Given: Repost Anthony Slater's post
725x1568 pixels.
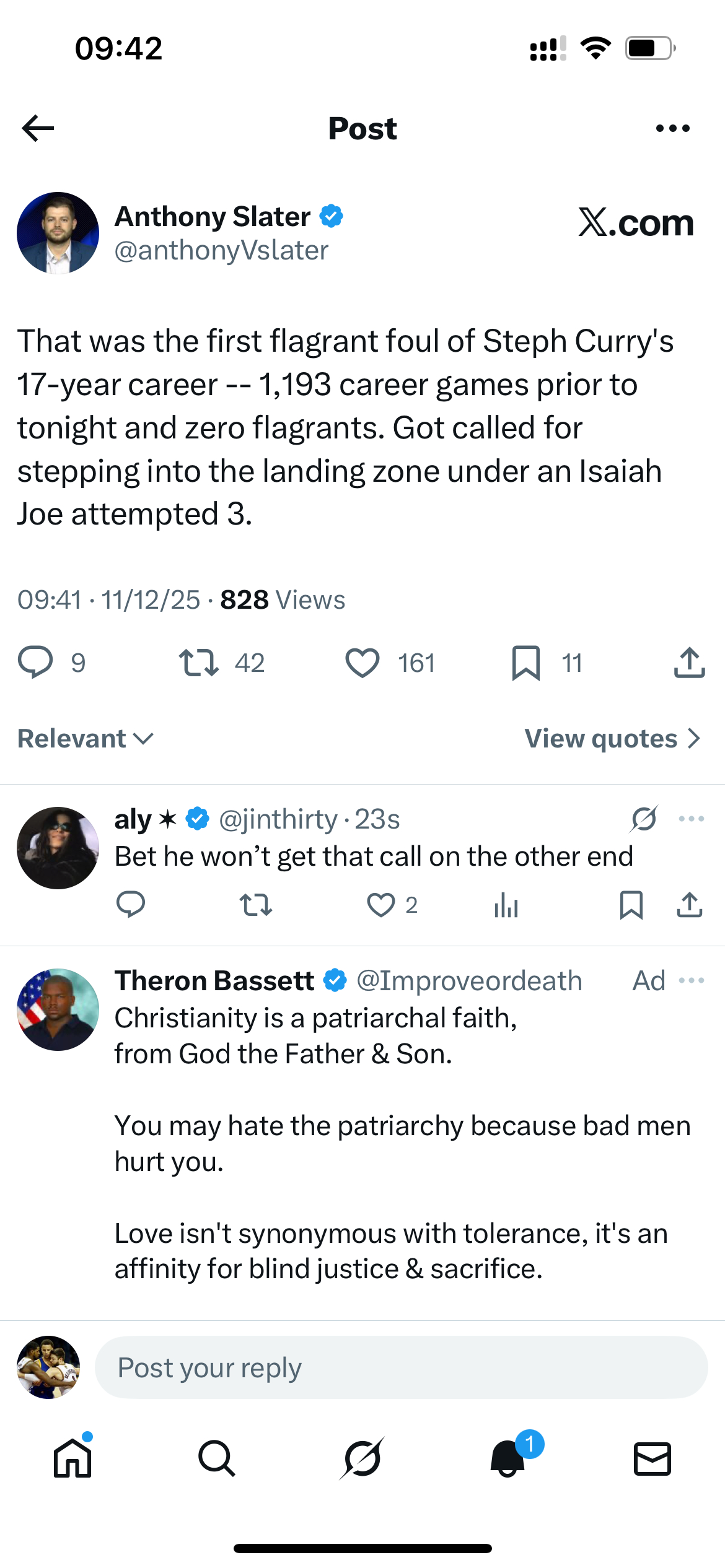Looking at the screenshot, I should [198, 663].
